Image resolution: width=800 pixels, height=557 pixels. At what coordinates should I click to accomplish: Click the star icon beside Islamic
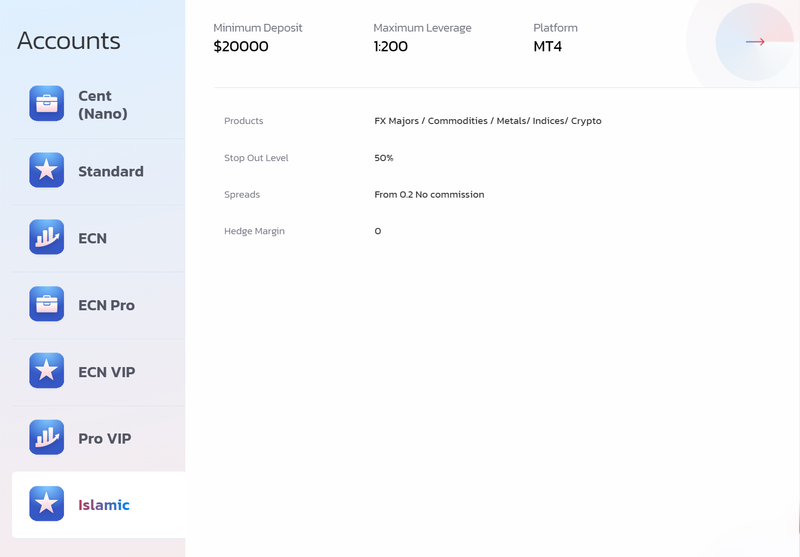tap(46, 504)
